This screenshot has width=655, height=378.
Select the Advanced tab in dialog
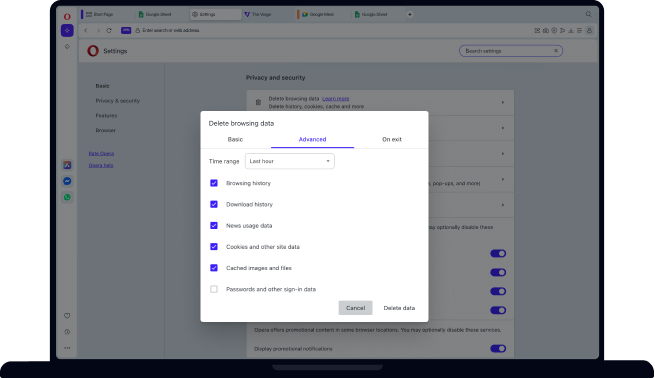point(312,140)
